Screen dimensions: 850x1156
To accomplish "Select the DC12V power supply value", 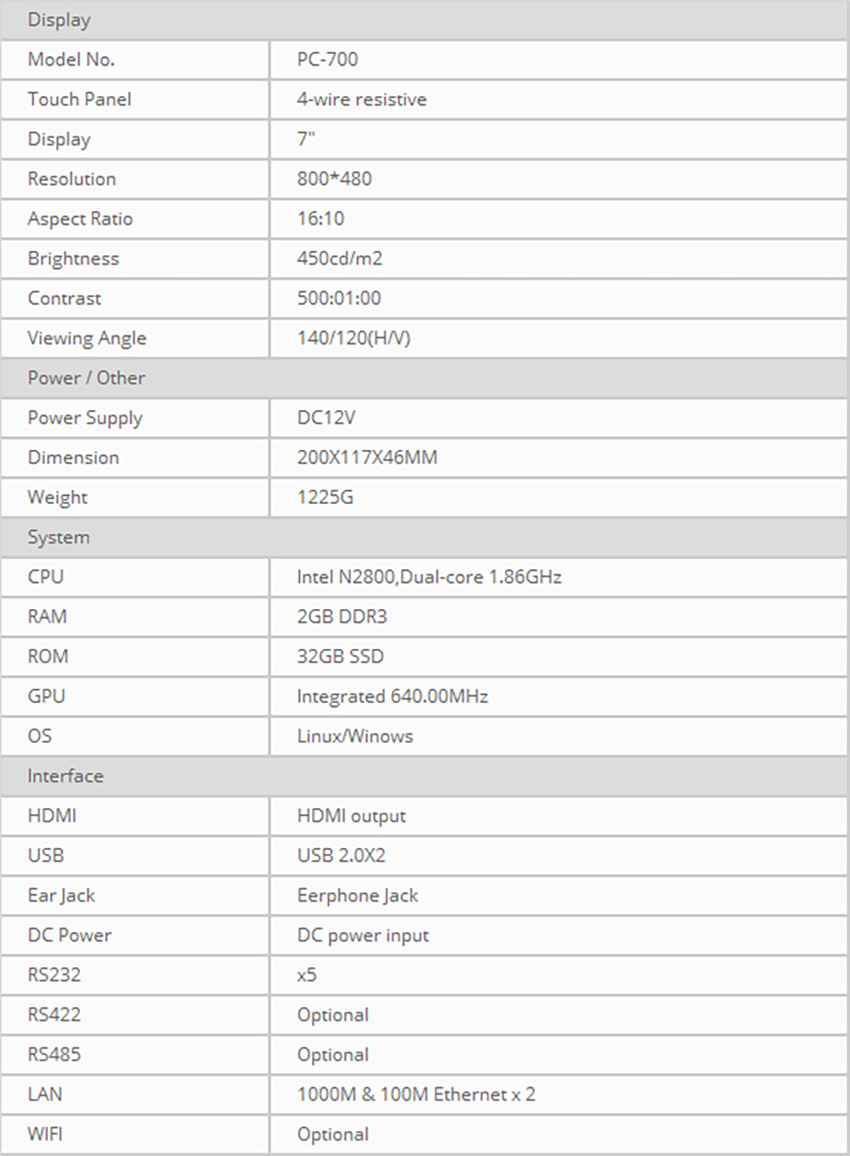I will (326, 418).
